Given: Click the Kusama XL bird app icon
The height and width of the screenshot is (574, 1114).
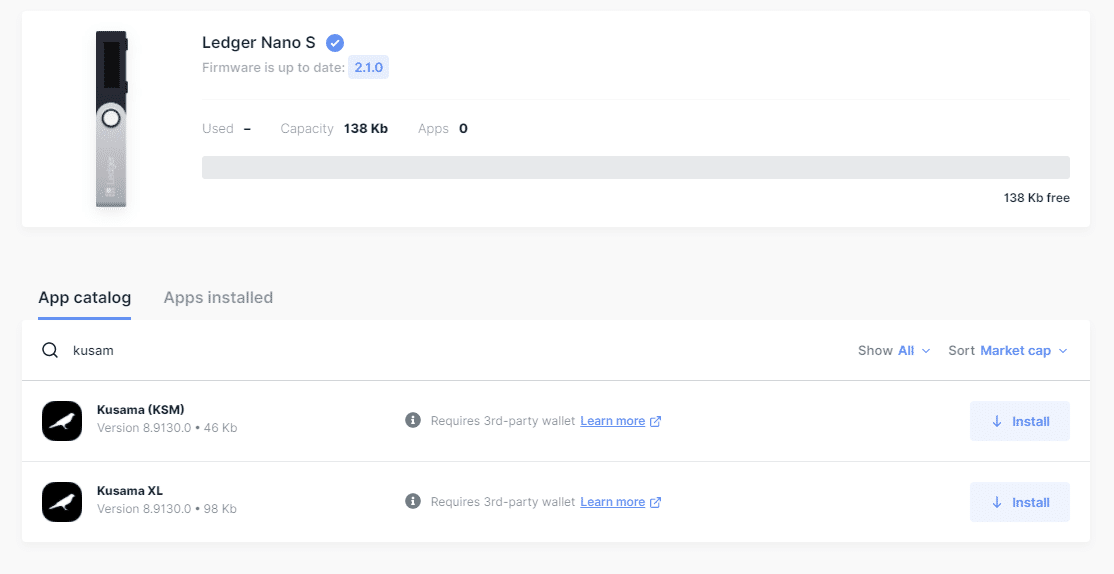Looking at the screenshot, I should (x=62, y=502).
